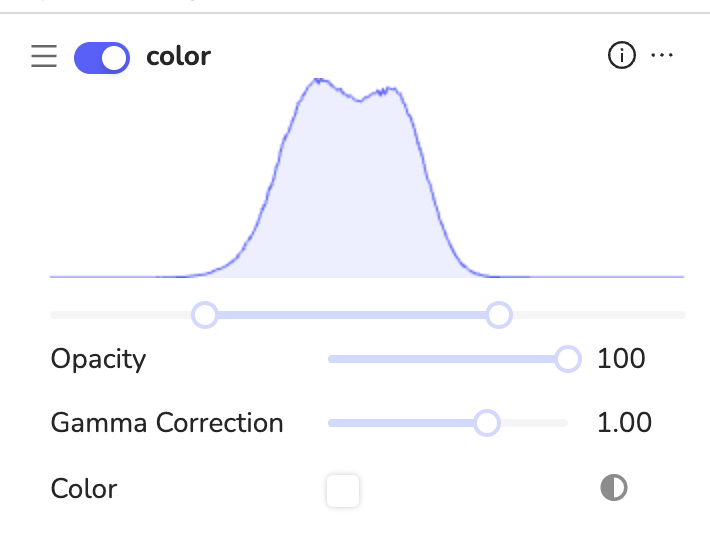Open the white Color swatch picker
The height and width of the screenshot is (544, 710).
coord(343,490)
